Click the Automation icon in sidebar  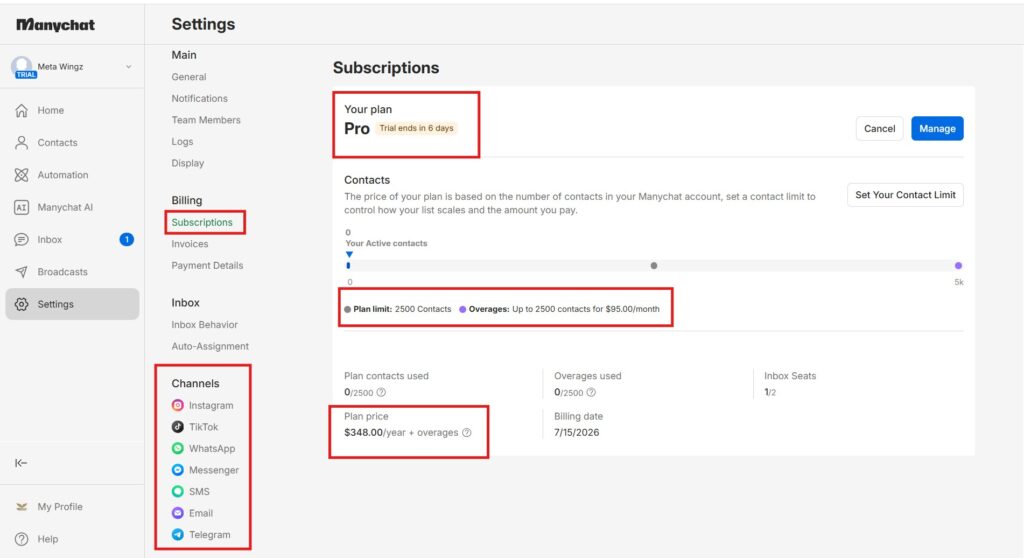click(22, 175)
